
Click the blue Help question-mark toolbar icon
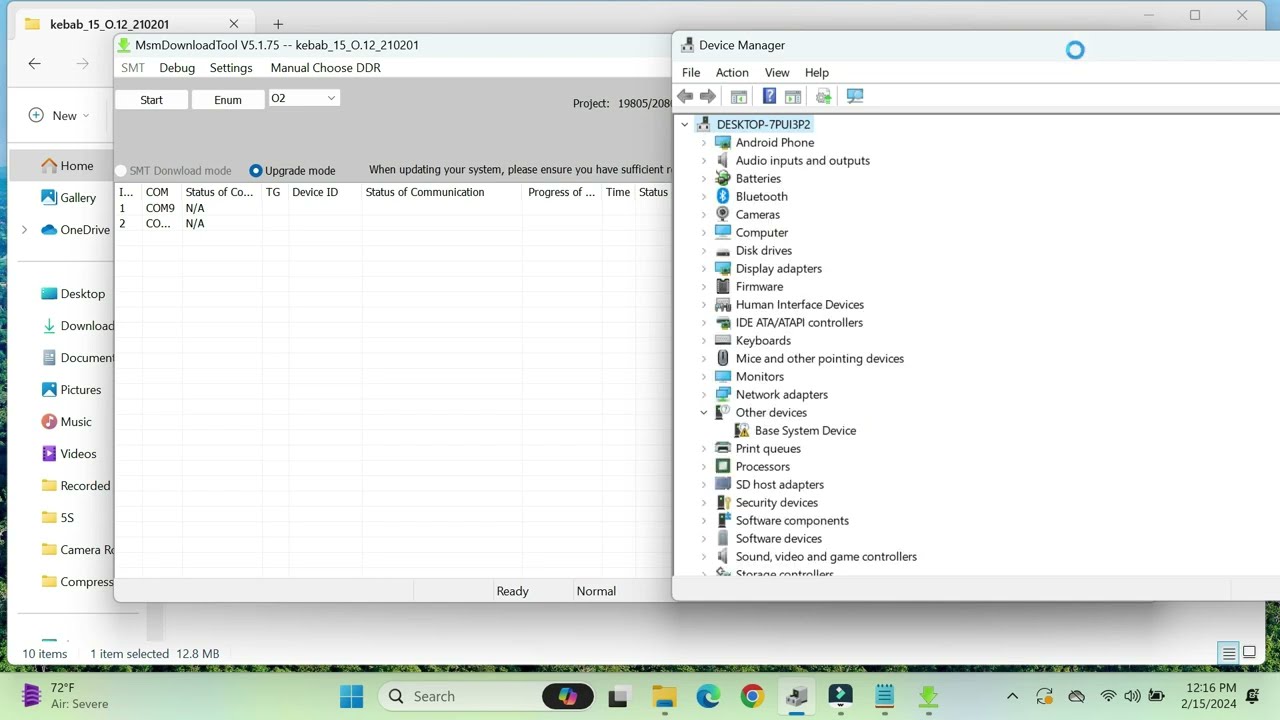pyautogui.click(x=769, y=96)
